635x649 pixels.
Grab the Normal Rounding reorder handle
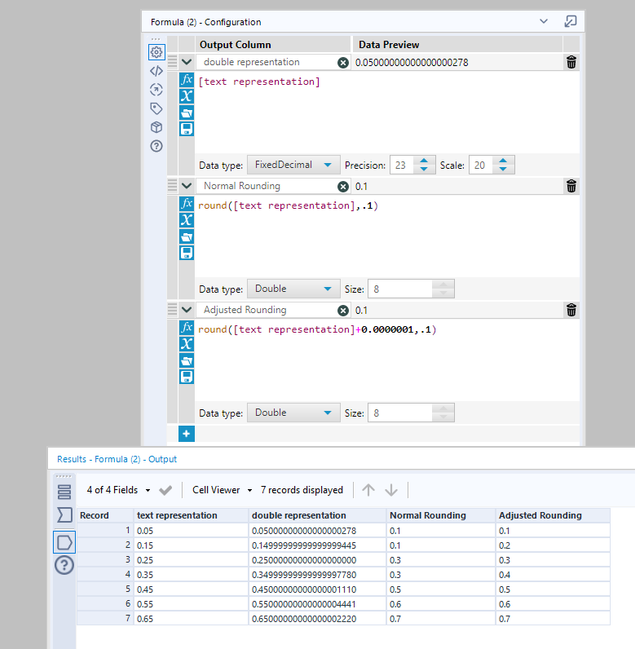point(172,185)
